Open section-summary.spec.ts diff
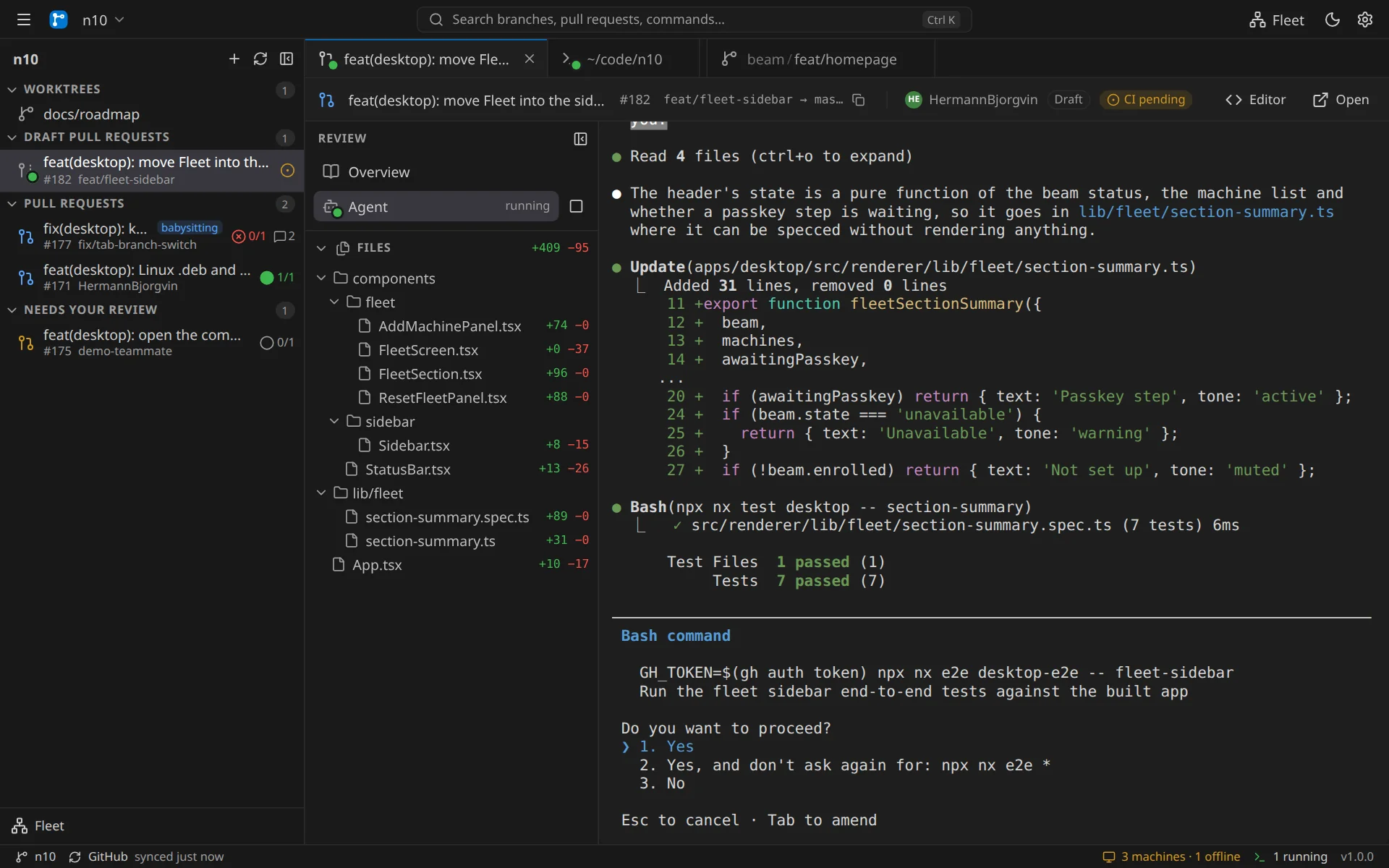1389x868 pixels. (452, 516)
